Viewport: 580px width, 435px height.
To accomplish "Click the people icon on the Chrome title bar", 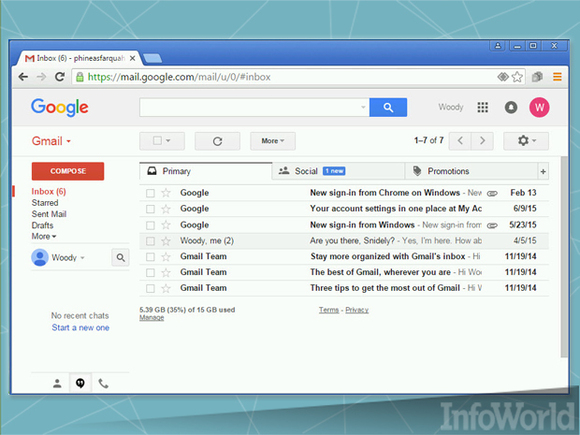I will point(498,46).
